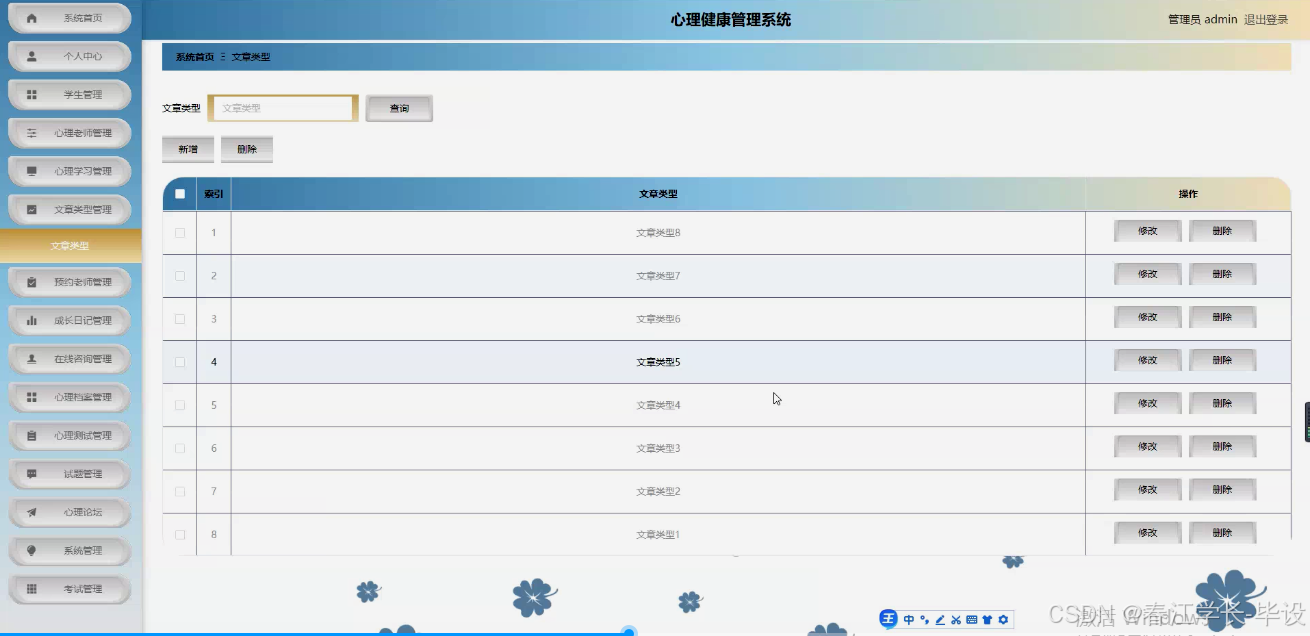
Task: Click 删除 for row 文章类型8
Action: tap(1222, 231)
